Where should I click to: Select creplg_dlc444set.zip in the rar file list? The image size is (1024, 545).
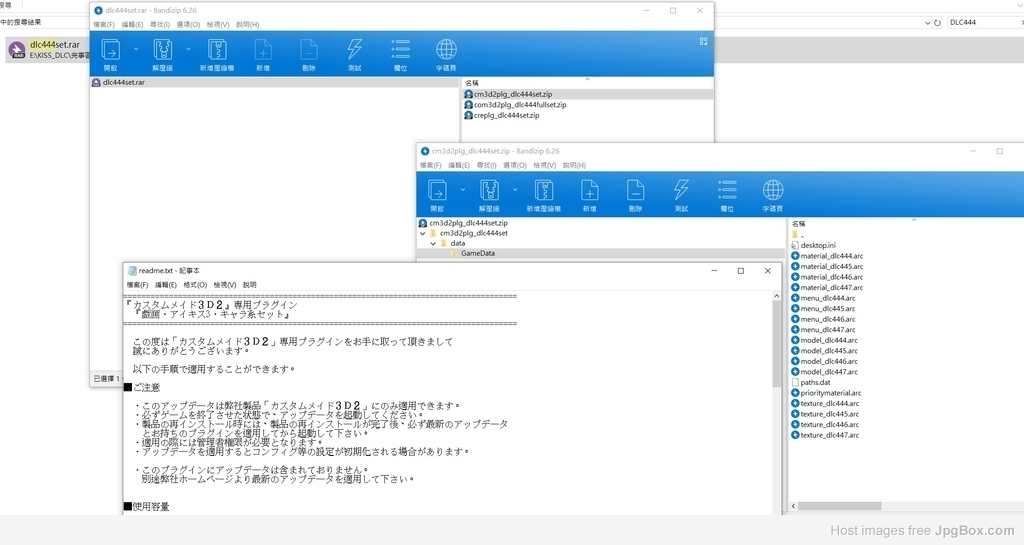pos(502,116)
